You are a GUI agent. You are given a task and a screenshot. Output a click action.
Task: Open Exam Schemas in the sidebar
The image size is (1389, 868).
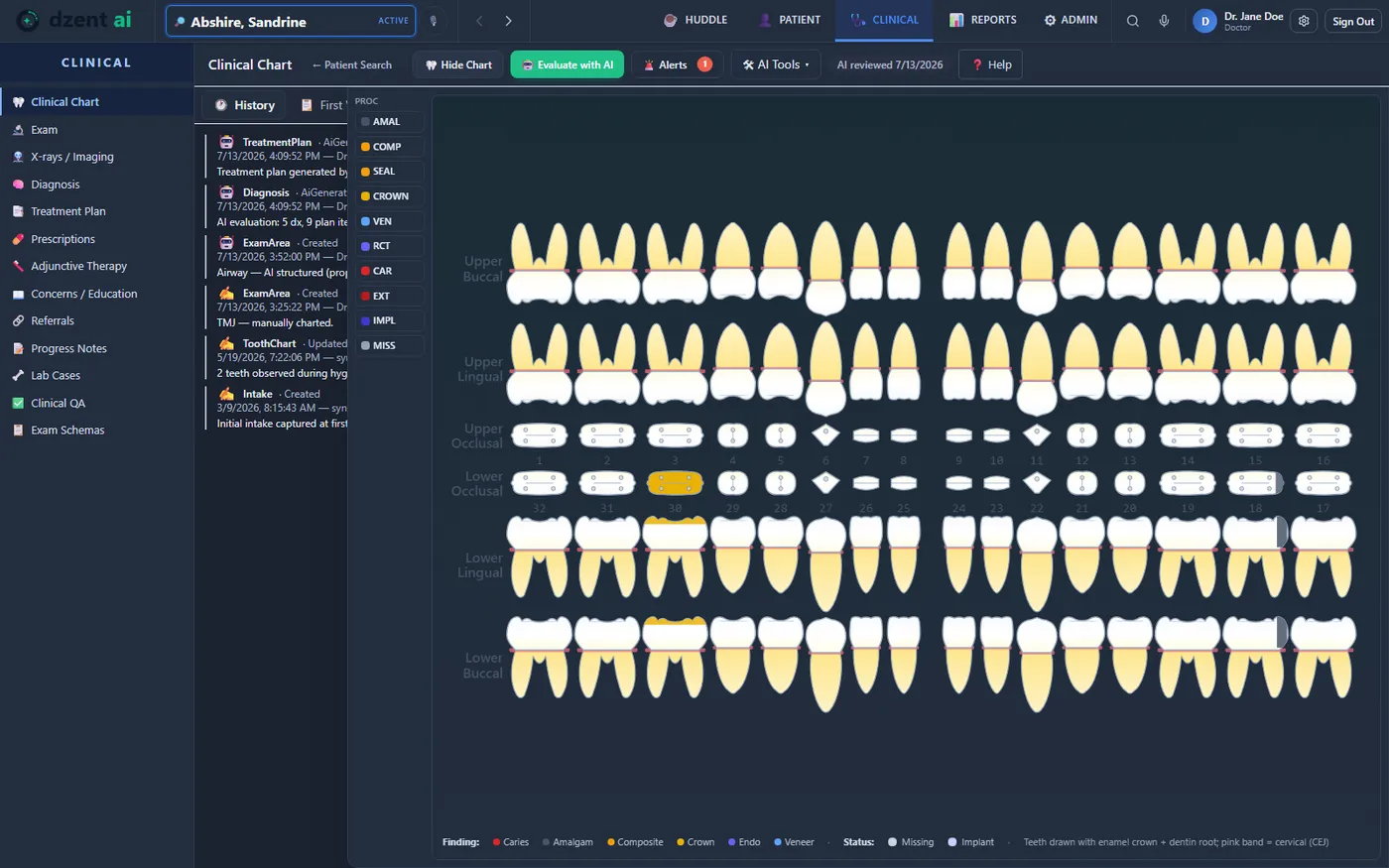pos(96,430)
